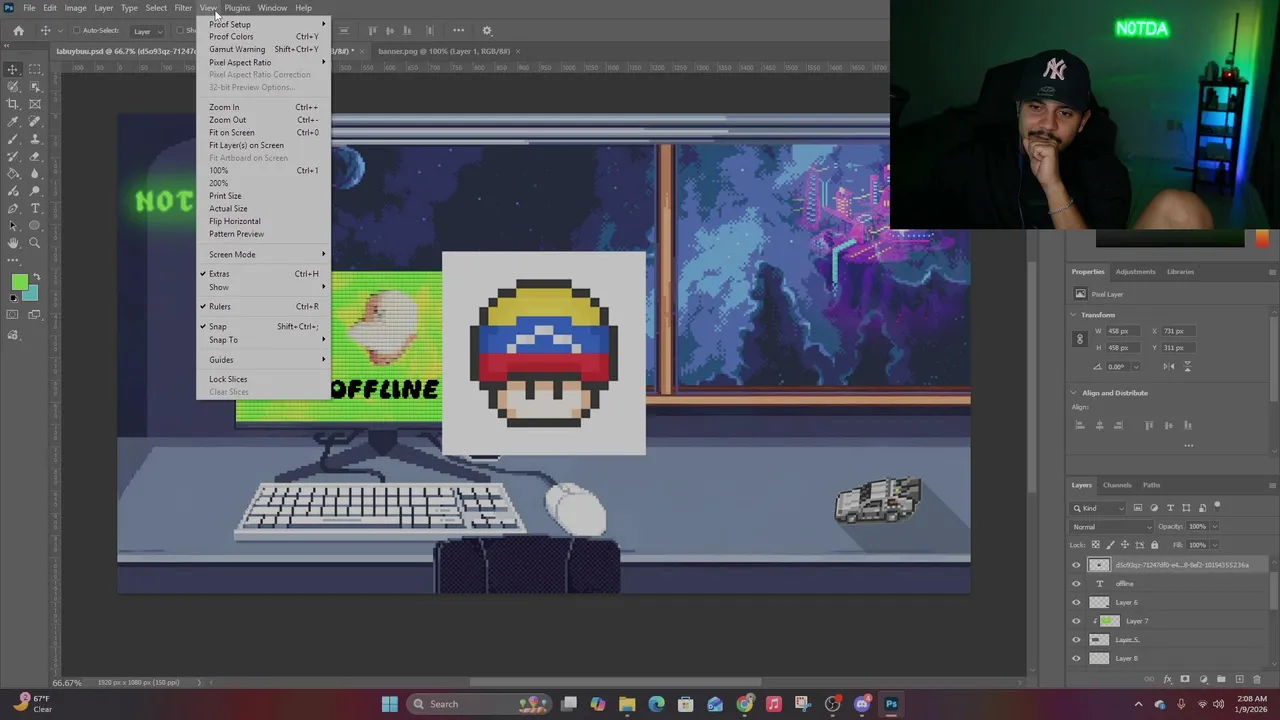Switch to the Channels tab

1117,485
